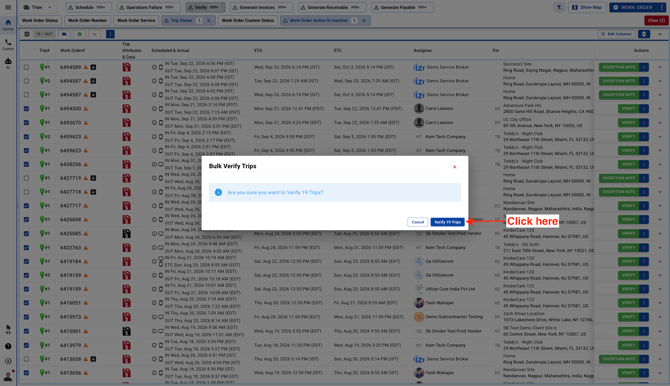Open the Trips dropdown at top left
The height and width of the screenshot is (386, 670).
tap(38, 7)
